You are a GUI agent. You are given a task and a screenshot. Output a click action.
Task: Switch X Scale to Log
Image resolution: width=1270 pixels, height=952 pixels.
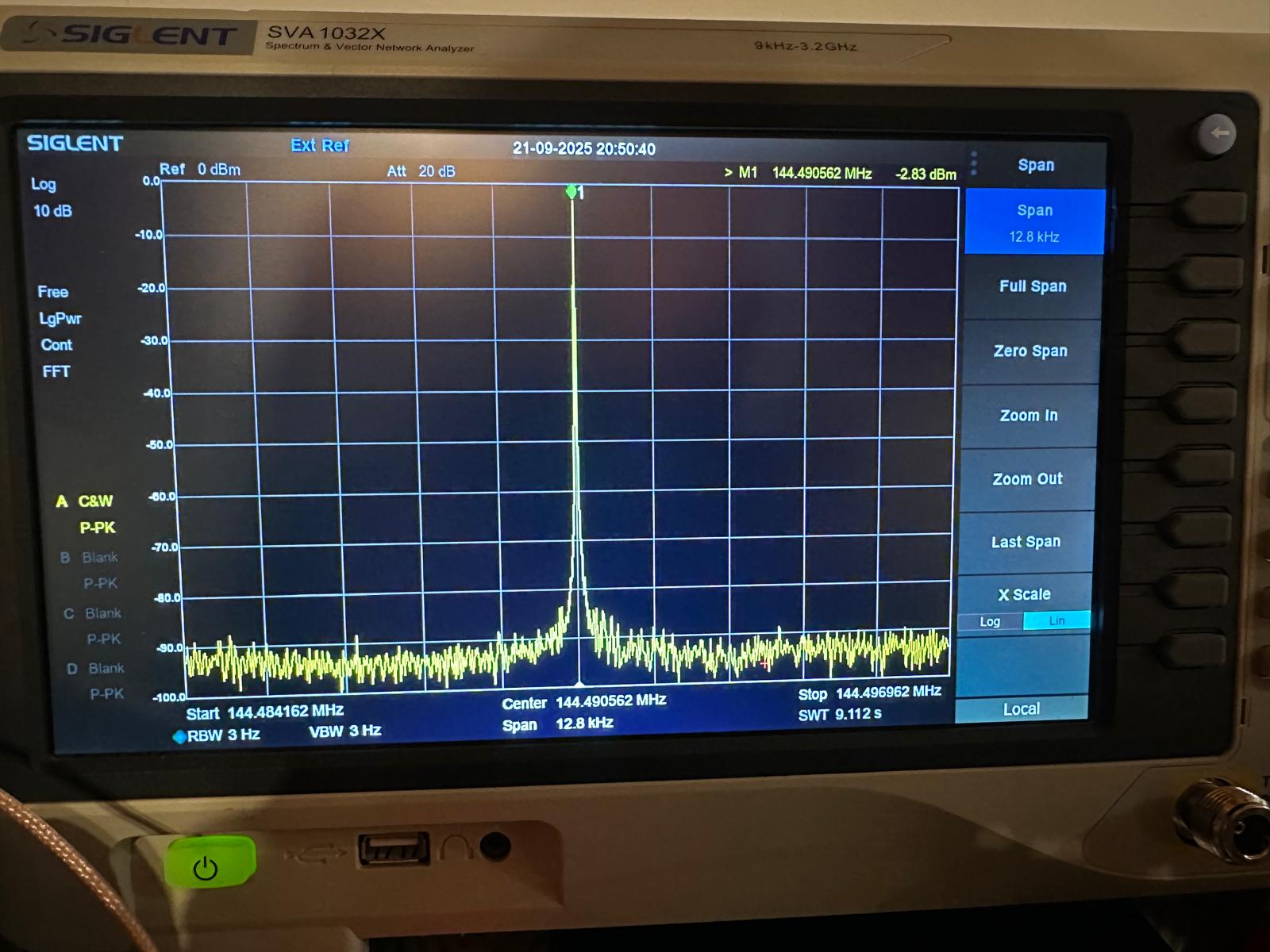(990, 622)
